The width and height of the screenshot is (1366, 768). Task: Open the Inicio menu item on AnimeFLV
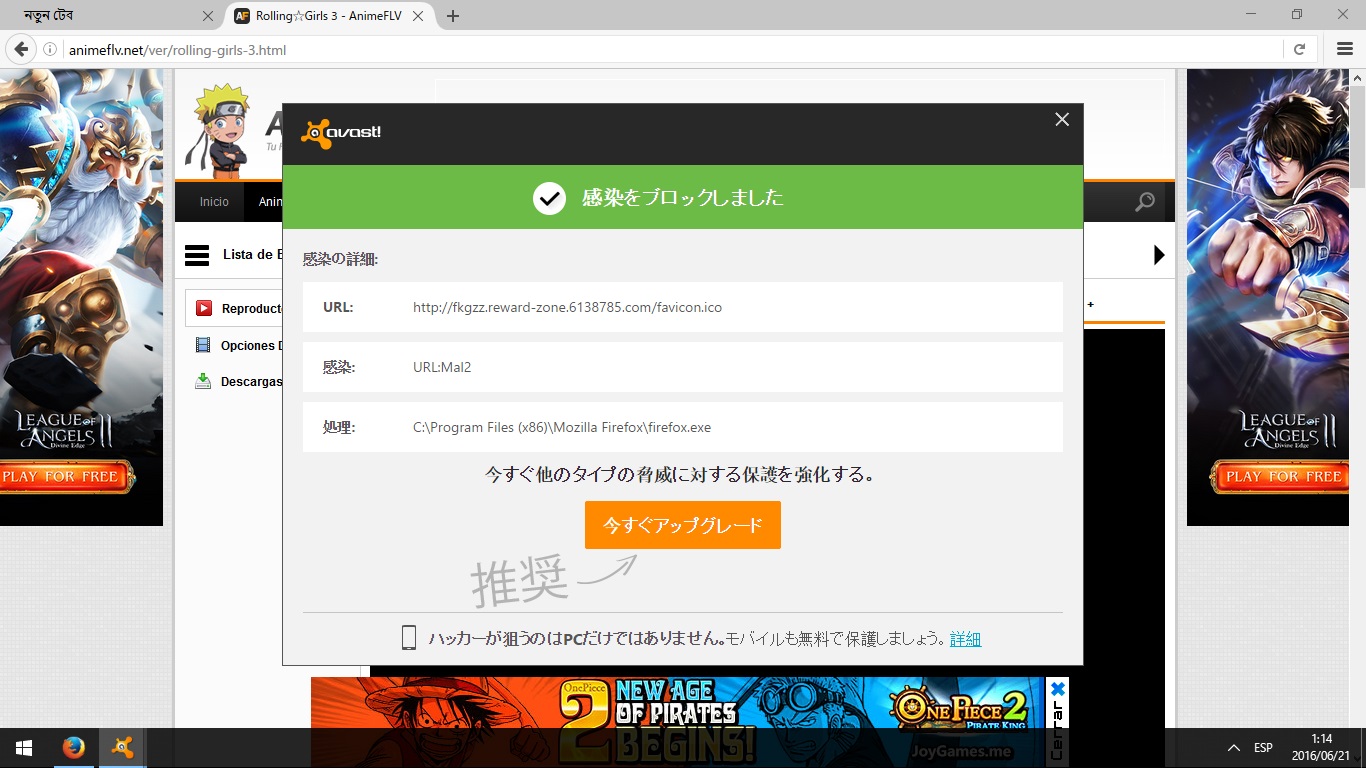[214, 202]
